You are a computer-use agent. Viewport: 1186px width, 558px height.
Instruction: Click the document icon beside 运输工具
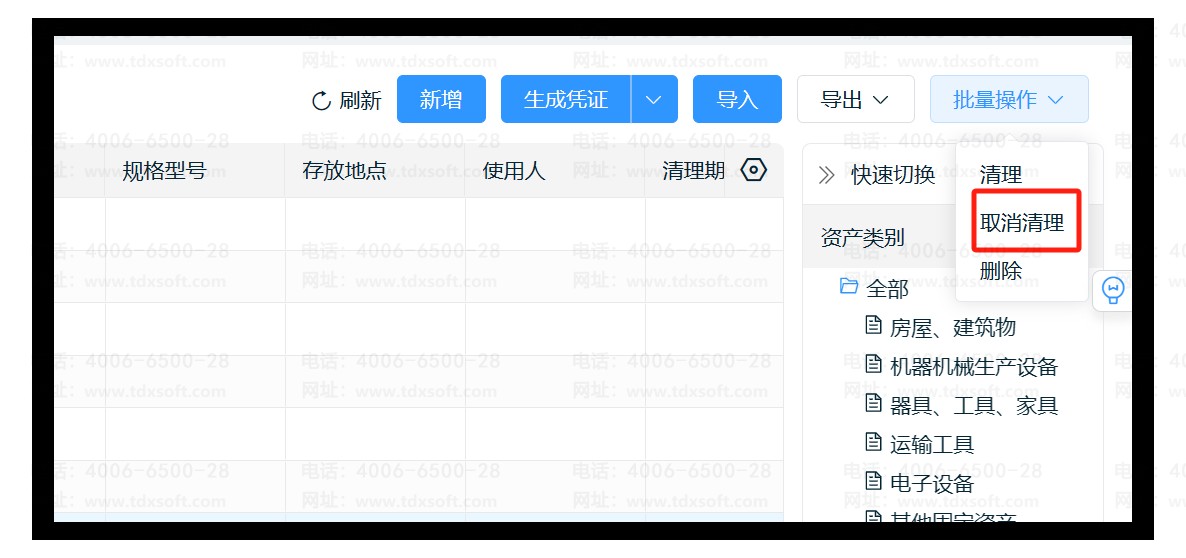[873, 443]
